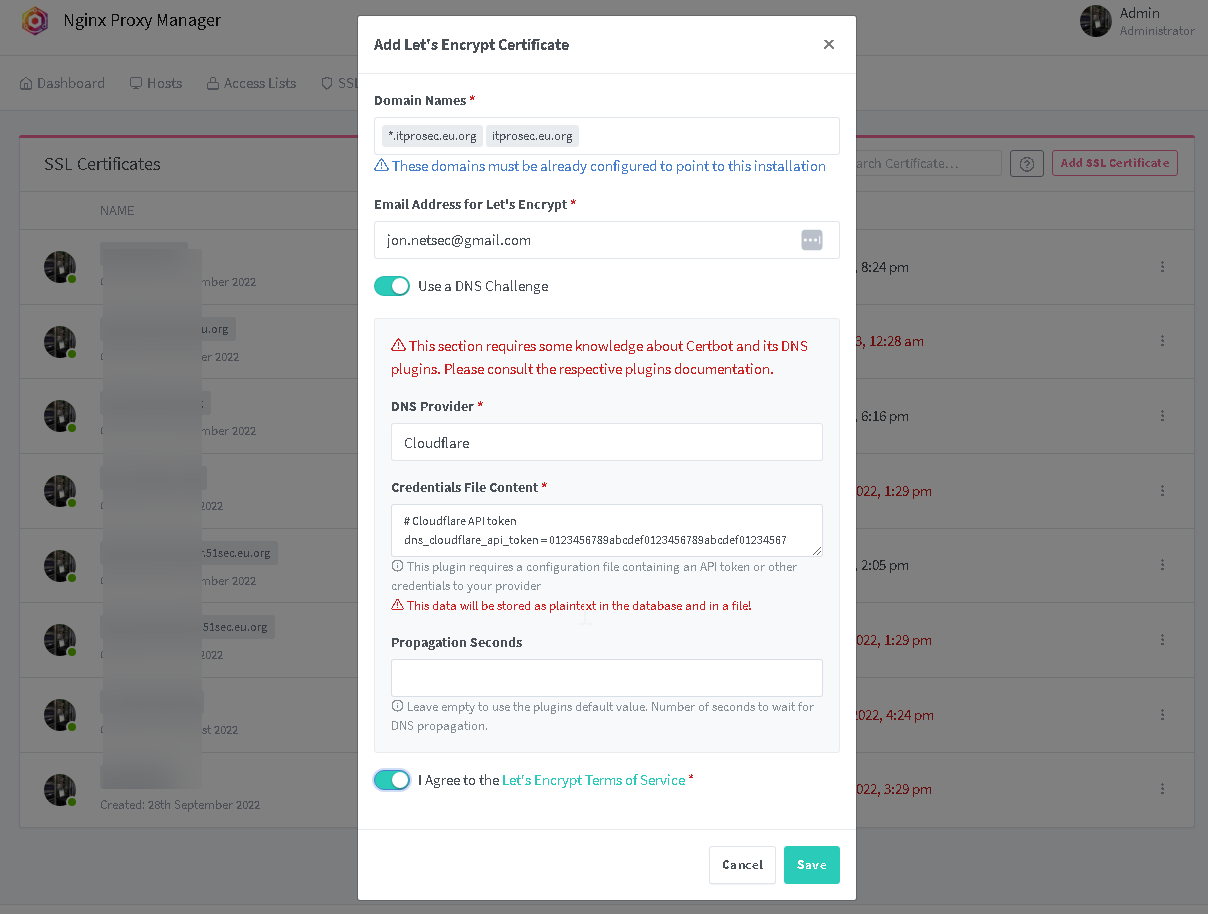Viewport: 1208px width, 914px height.
Task: Open the help question mark icon
Action: pos(1027,163)
